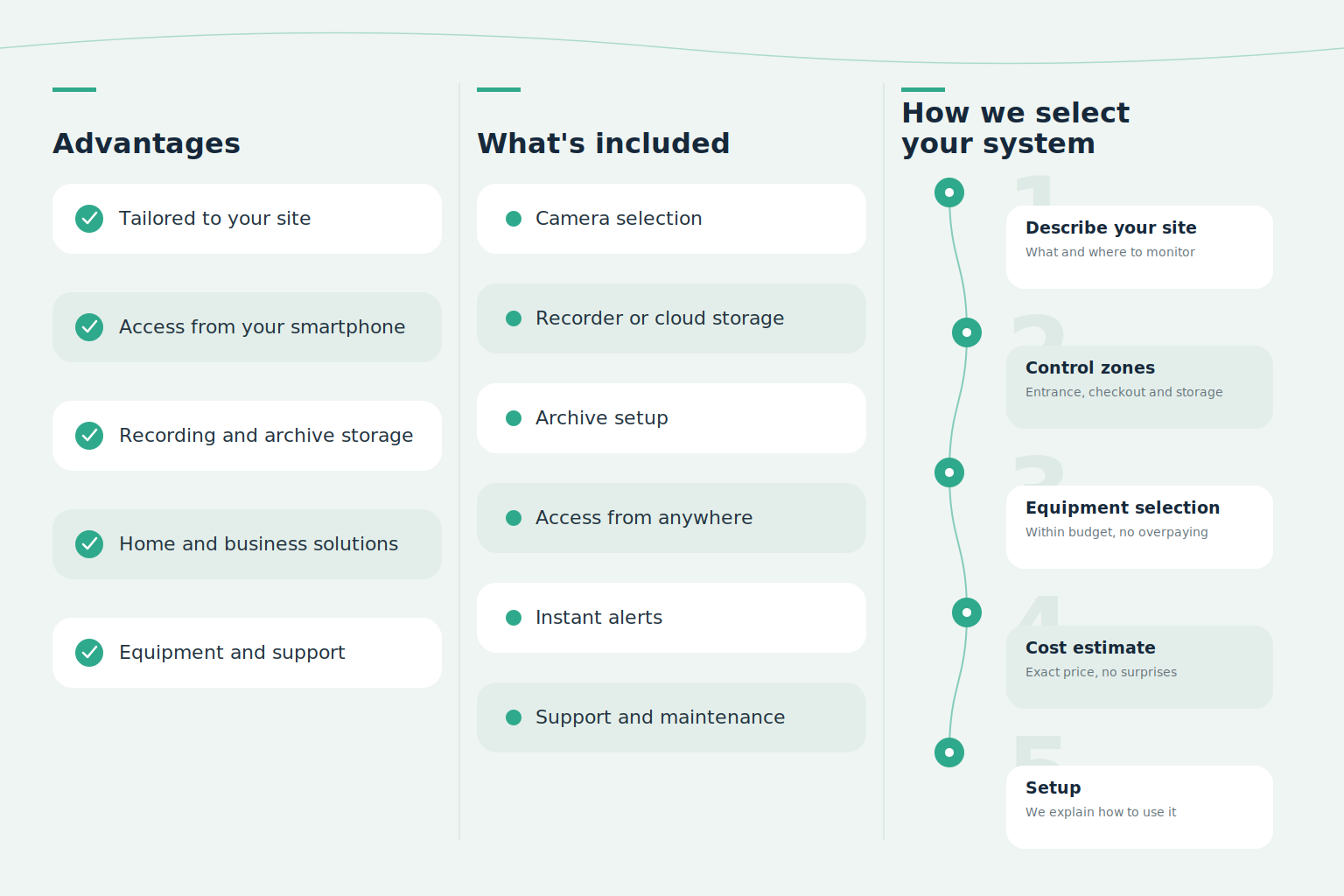Click the checkmark icon beside Tailored to your site
Screen dimensions: 1344x896
pos(89,219)
